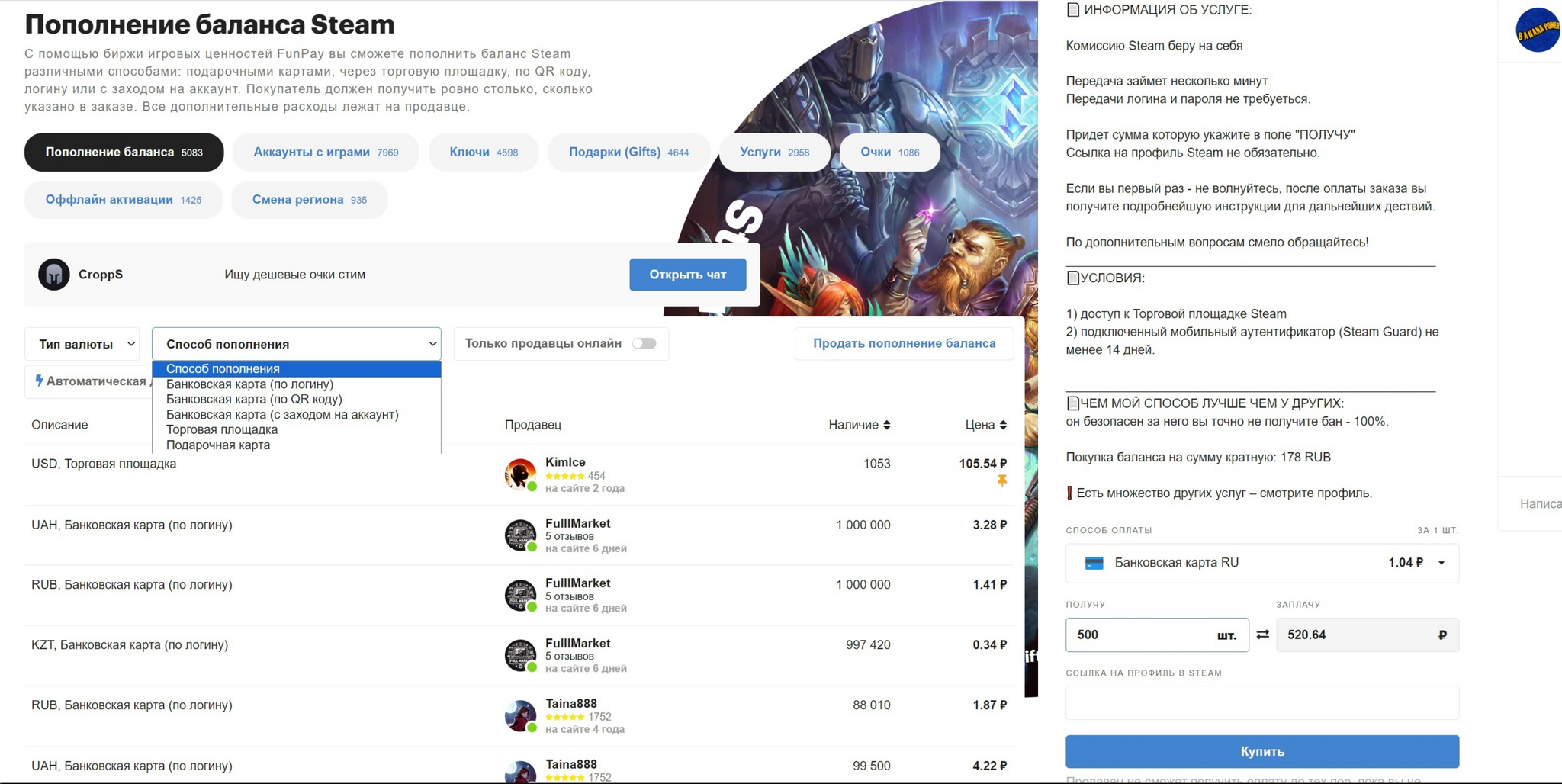Open Смена региона tab
Image resolution: width=1562 pixels, height=784 pixels.
(x=310, y=200)
